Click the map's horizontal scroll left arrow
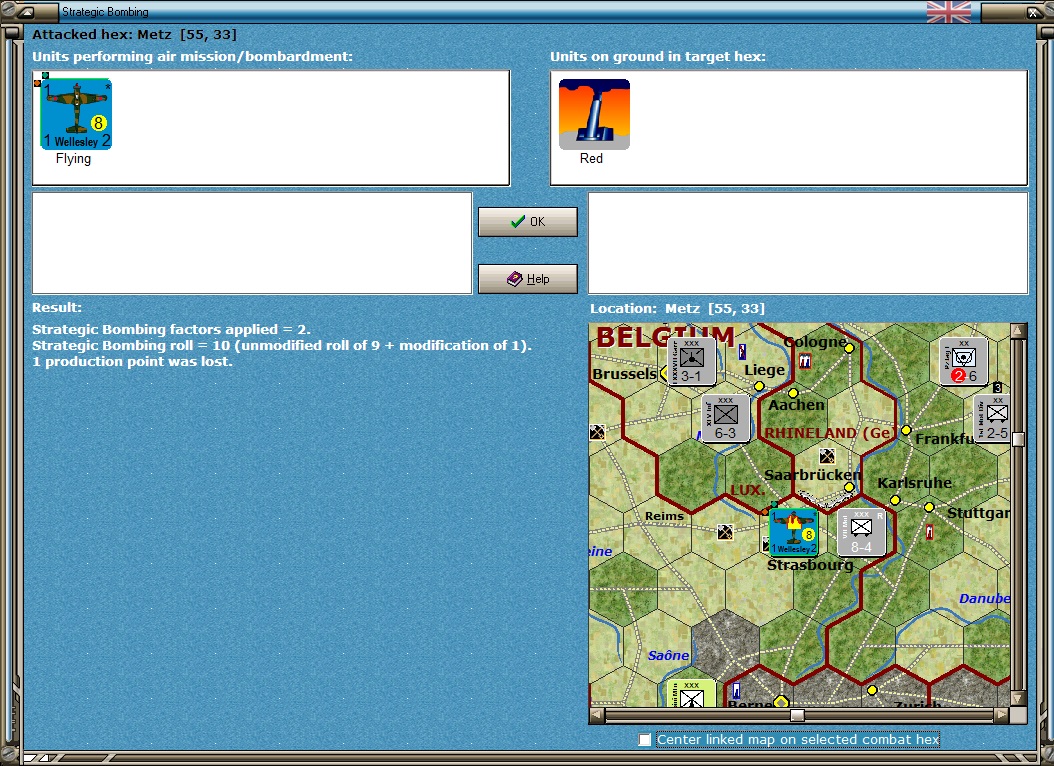 click(x=597, y=716)
